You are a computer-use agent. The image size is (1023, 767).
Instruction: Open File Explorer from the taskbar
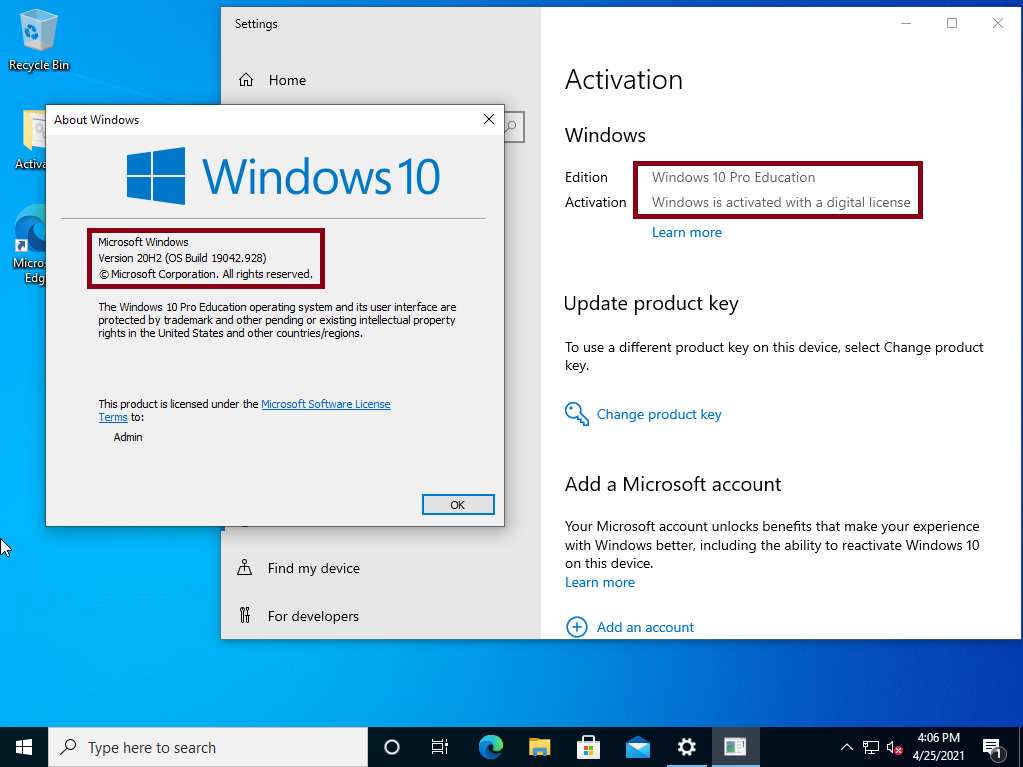coord(540,747)
